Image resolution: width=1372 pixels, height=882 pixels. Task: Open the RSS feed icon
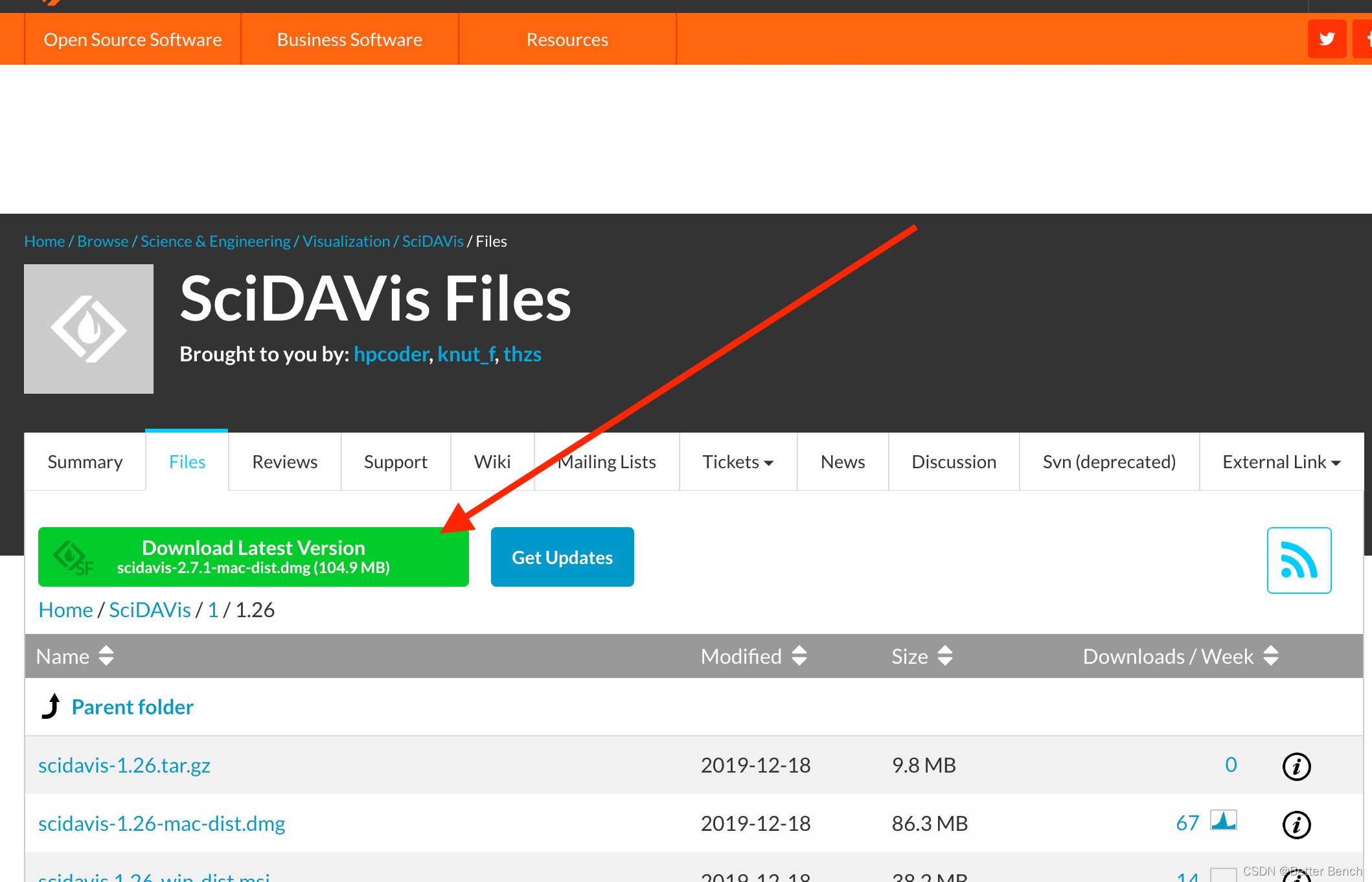[x=1299, y=560]
